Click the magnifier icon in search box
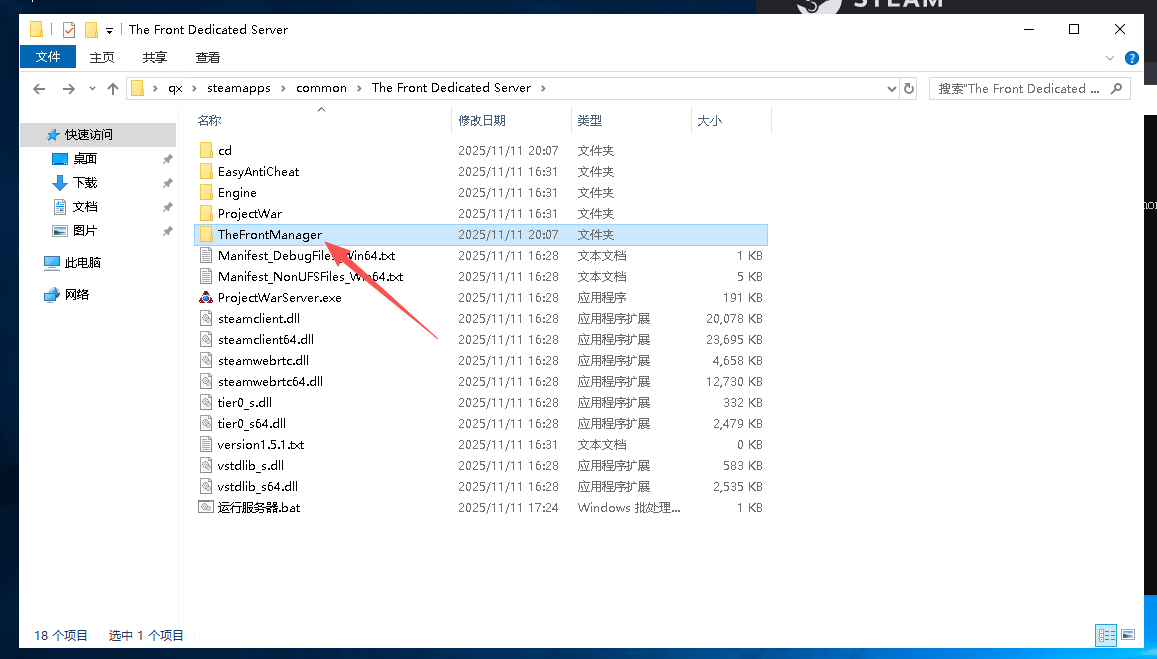 click(x=1117, y=88)
